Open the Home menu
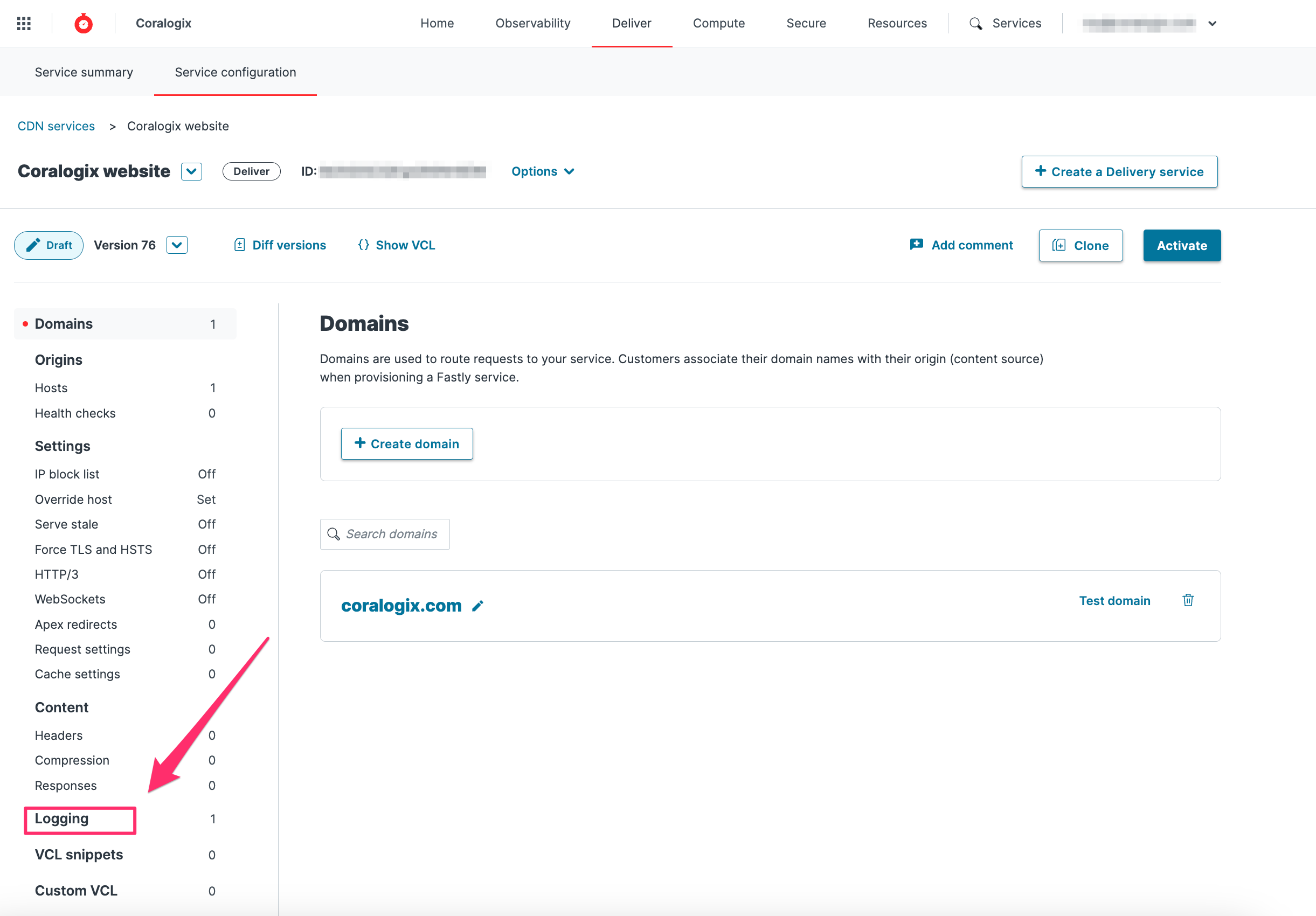 pyautogui.click(x=437, y=24)
